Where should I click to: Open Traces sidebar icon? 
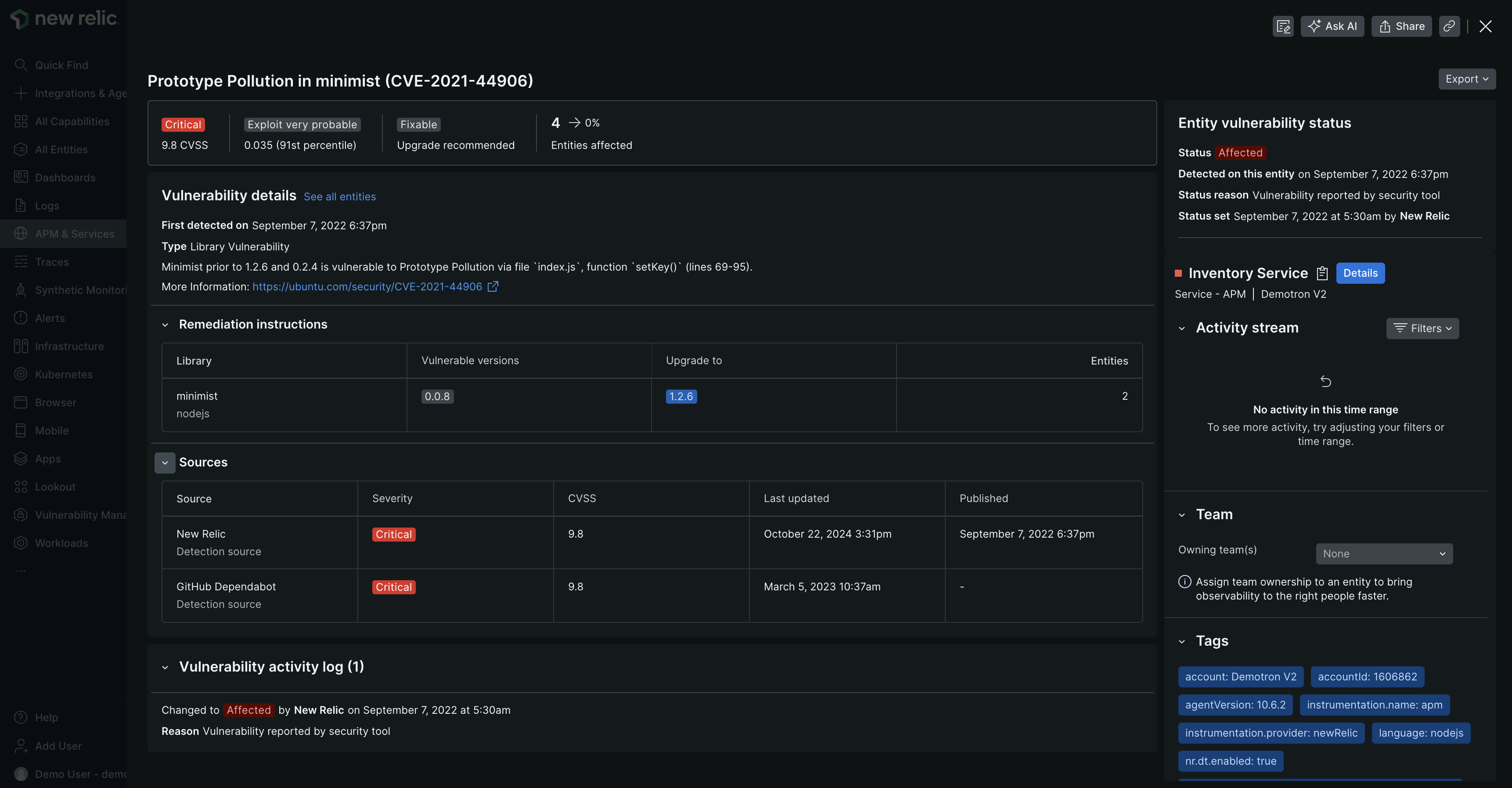pyautogui.click(x=21, y=262)
